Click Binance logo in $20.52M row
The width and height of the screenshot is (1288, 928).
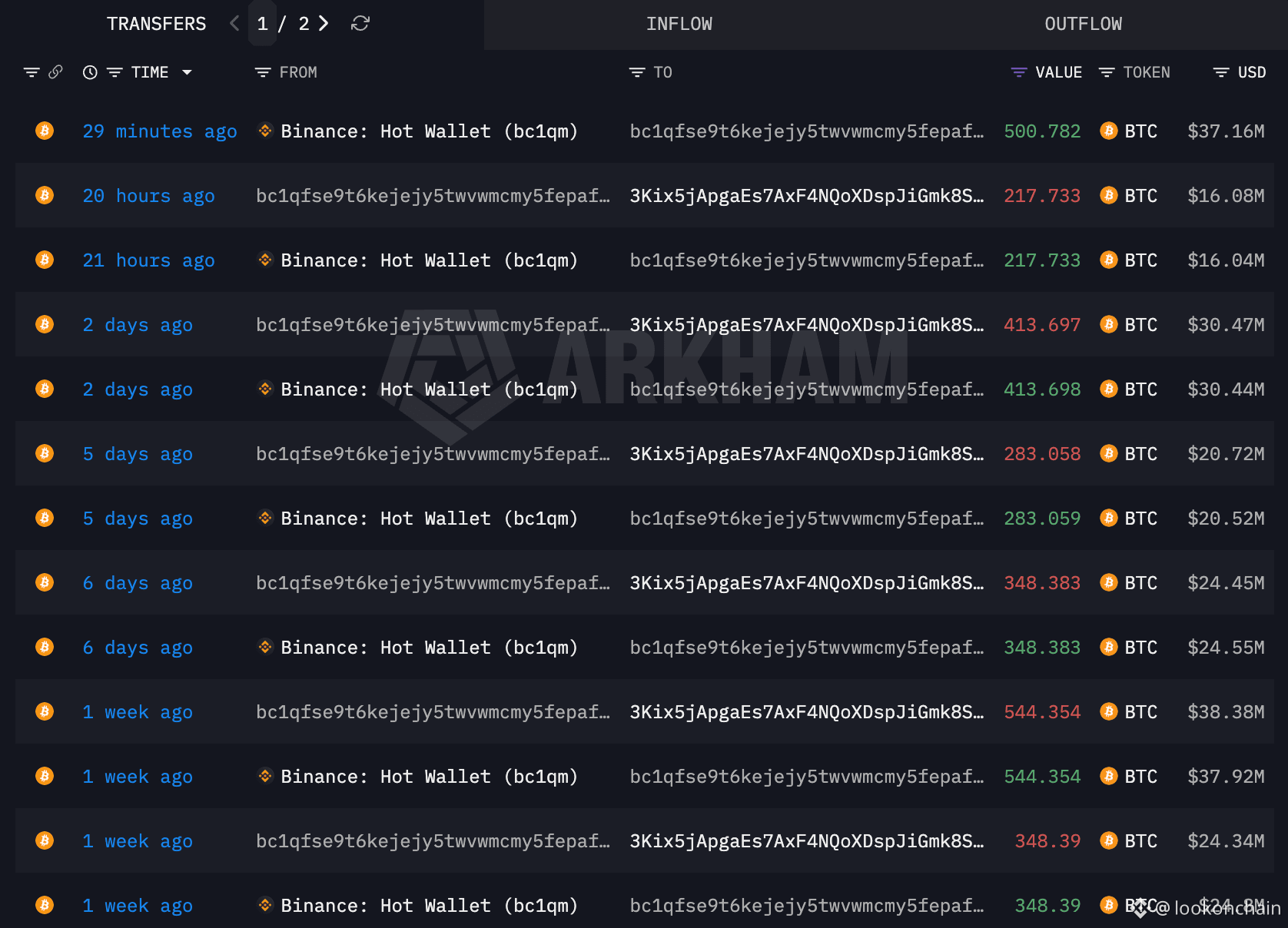point(265,518)
